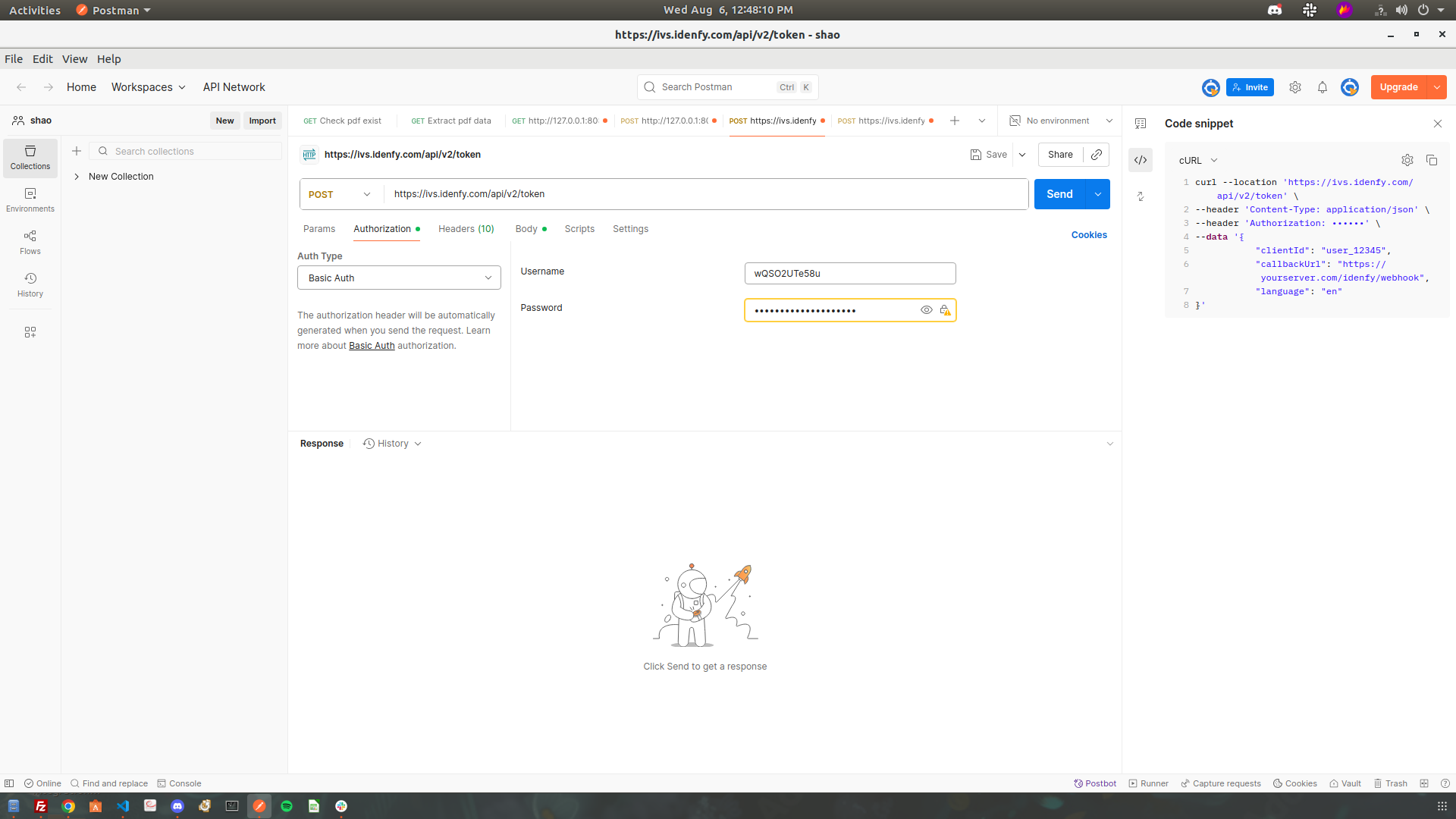
Task: Open the Collections sidebar panel
Action: point(30,158)
